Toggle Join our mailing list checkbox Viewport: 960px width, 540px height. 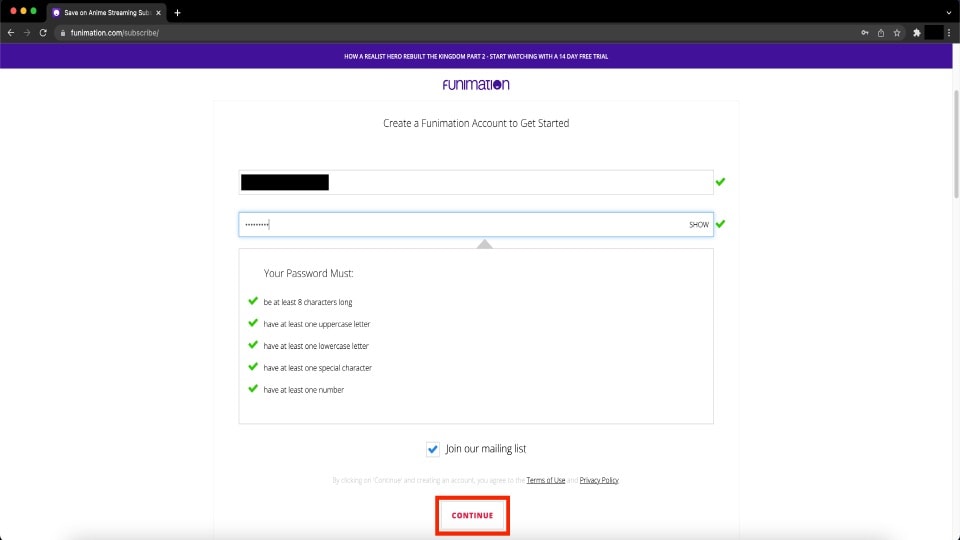point(433,449)
